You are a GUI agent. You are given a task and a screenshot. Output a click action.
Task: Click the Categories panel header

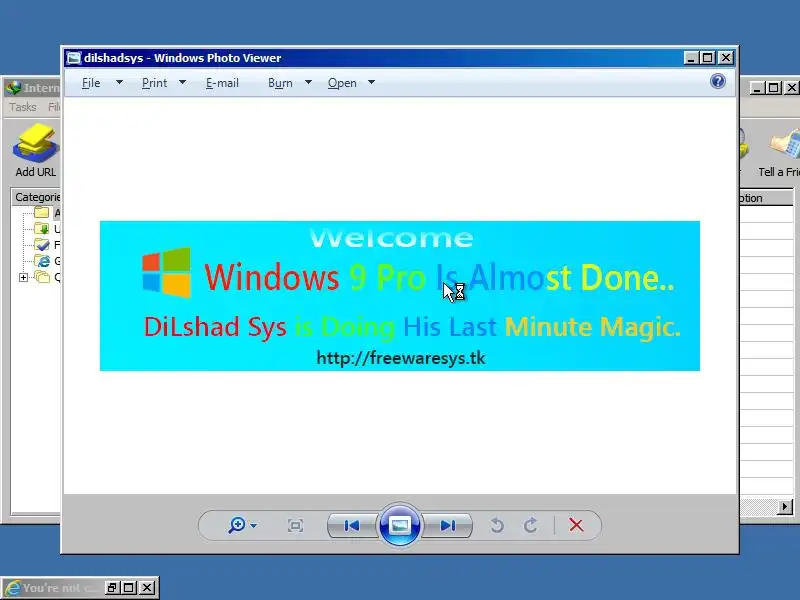(36, 197)
